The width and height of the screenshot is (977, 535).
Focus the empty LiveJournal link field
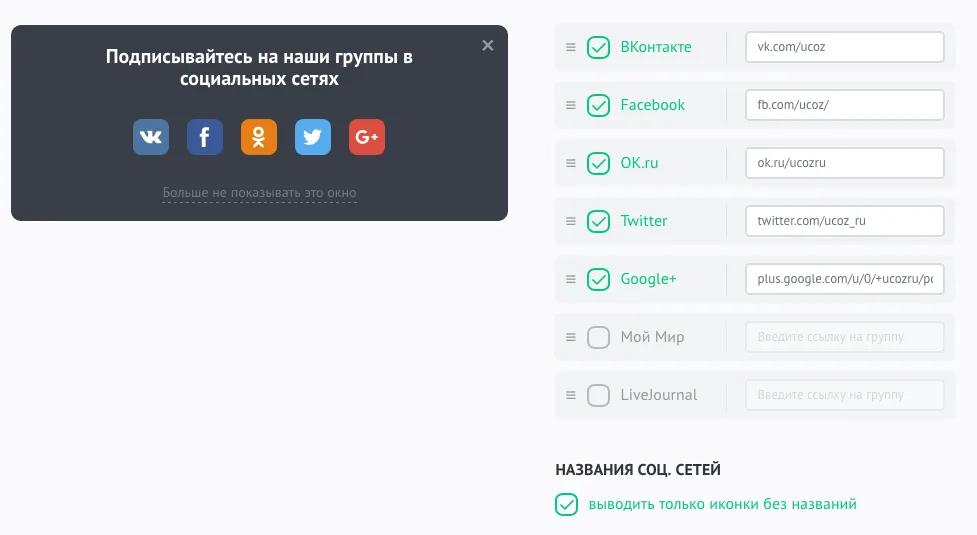(x=844, y=395)
